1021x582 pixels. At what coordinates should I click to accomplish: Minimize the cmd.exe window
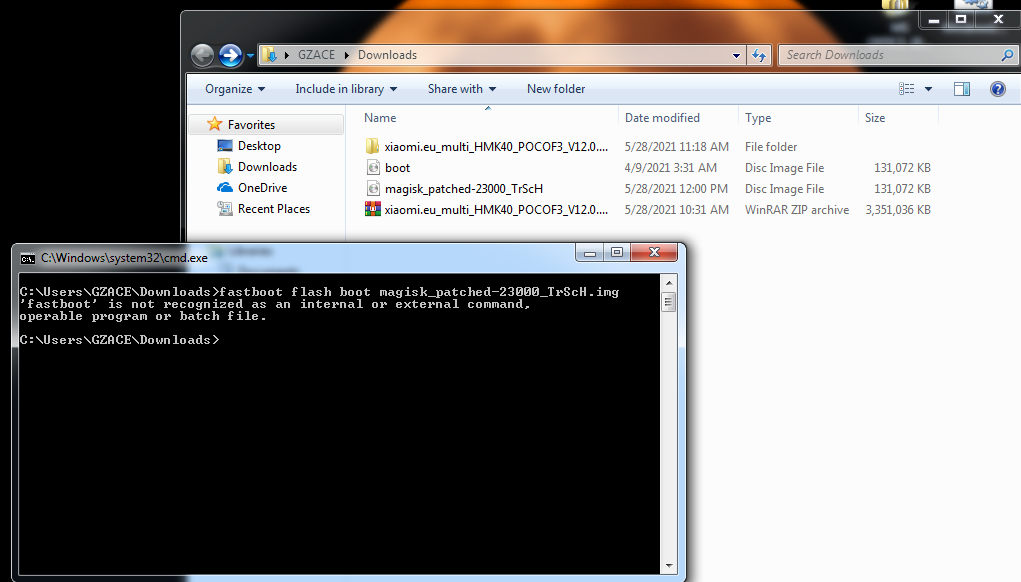point(590,252)
